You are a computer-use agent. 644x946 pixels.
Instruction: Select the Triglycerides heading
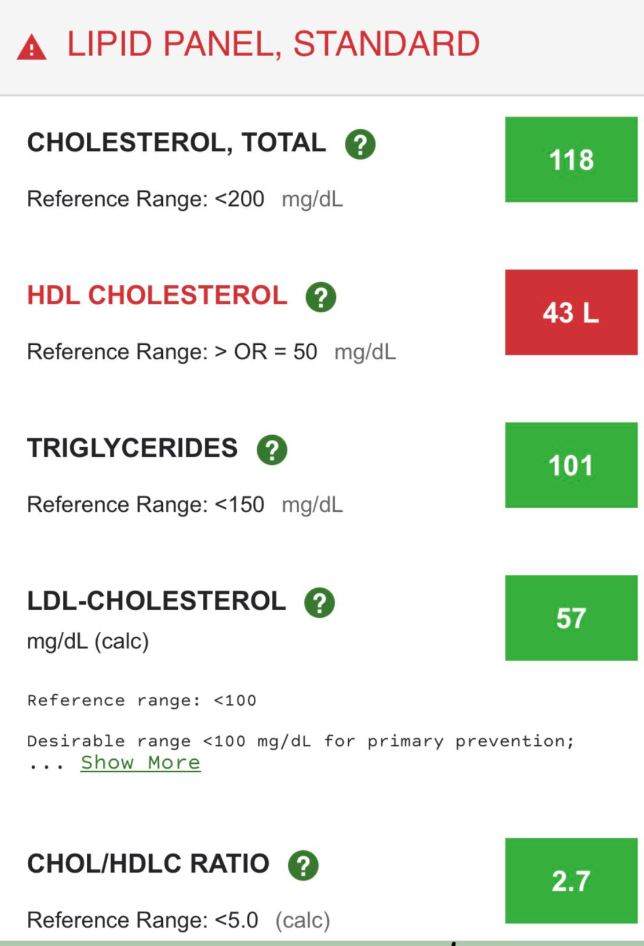pos(132,448)
